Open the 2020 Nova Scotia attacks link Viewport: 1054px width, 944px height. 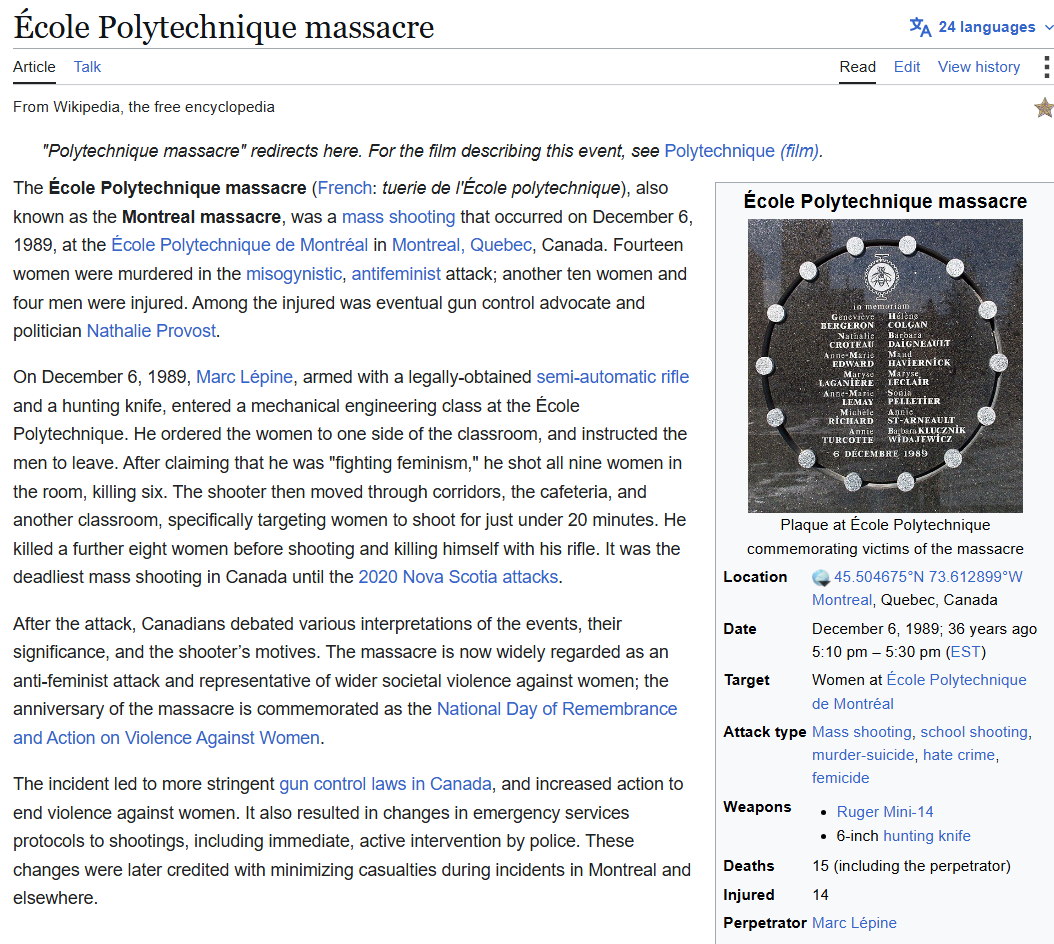(458, 577)
